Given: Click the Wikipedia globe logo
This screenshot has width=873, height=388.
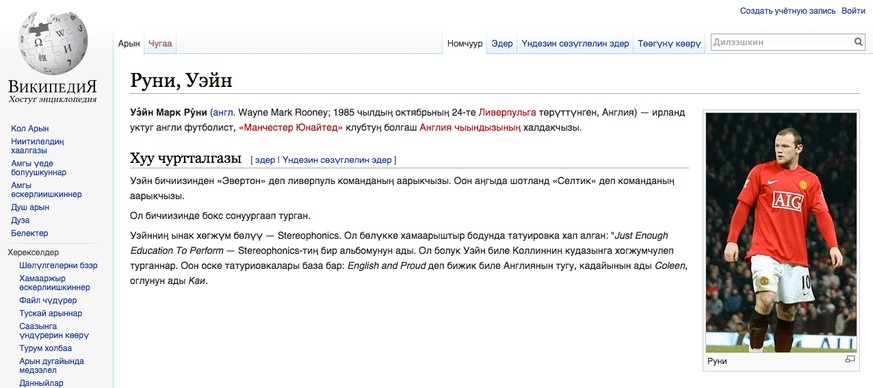Looking at the screenshot, I should coord(53,42).
